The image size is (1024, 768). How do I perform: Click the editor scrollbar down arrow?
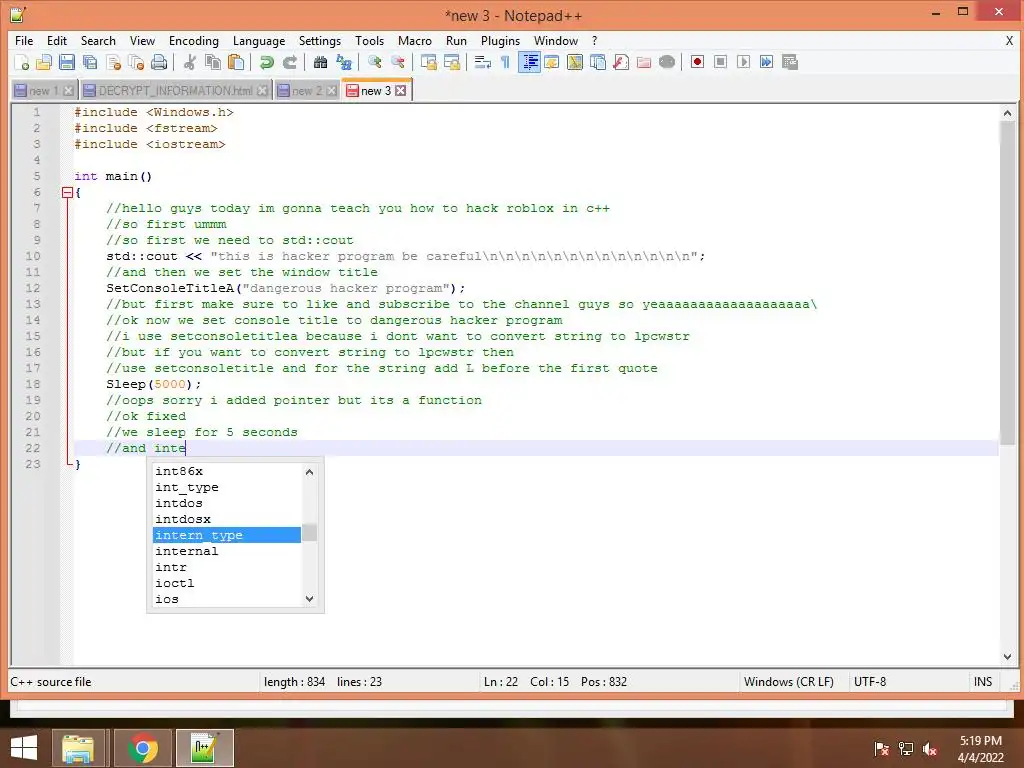[1007, 656]
